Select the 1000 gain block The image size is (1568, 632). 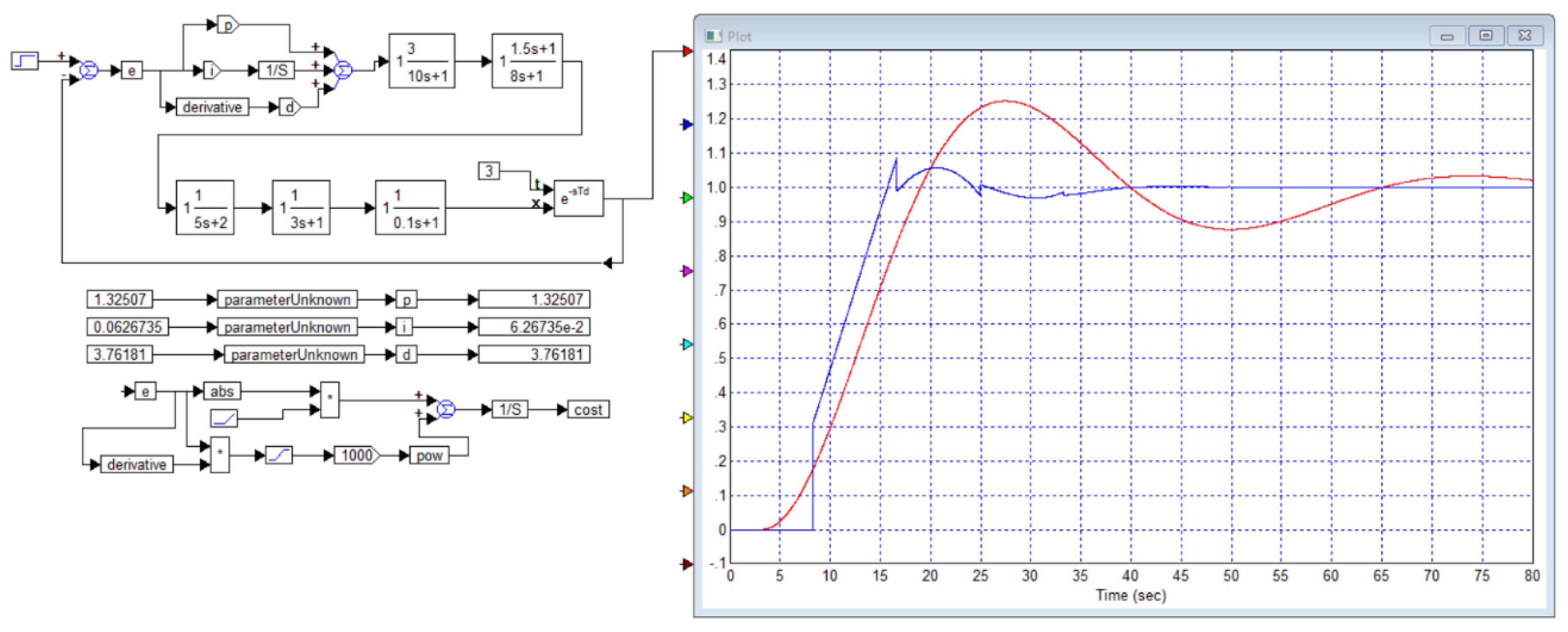pos(357,455)
